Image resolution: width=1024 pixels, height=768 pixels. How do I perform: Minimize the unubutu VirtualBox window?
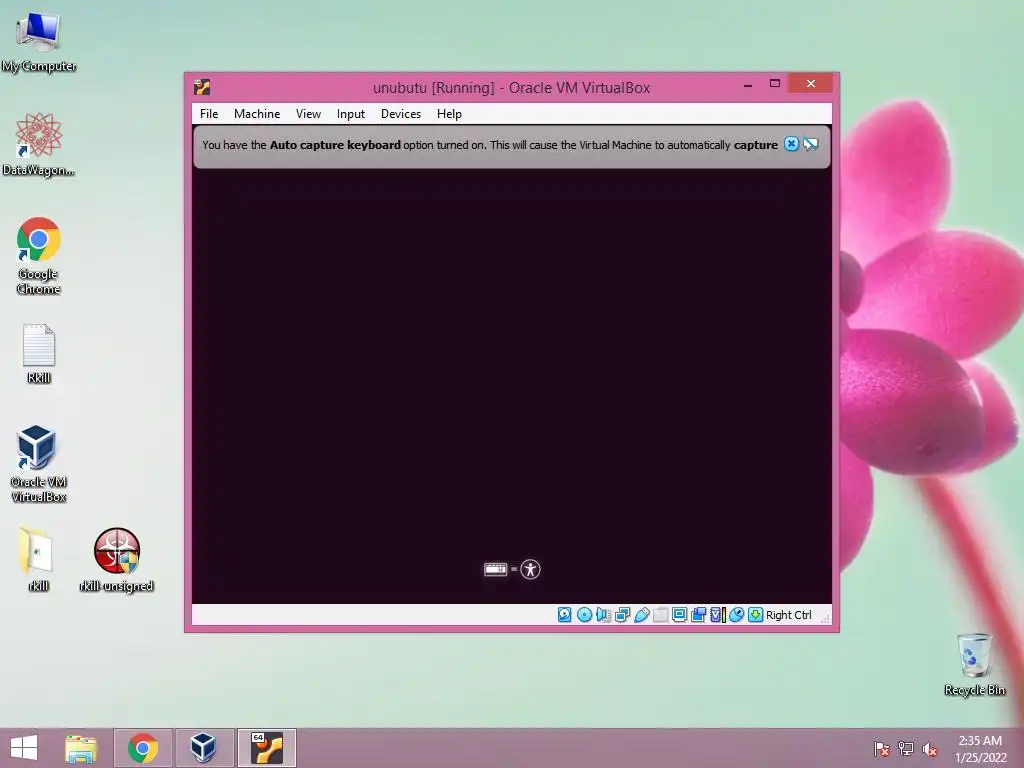click(x=748, y=84)
